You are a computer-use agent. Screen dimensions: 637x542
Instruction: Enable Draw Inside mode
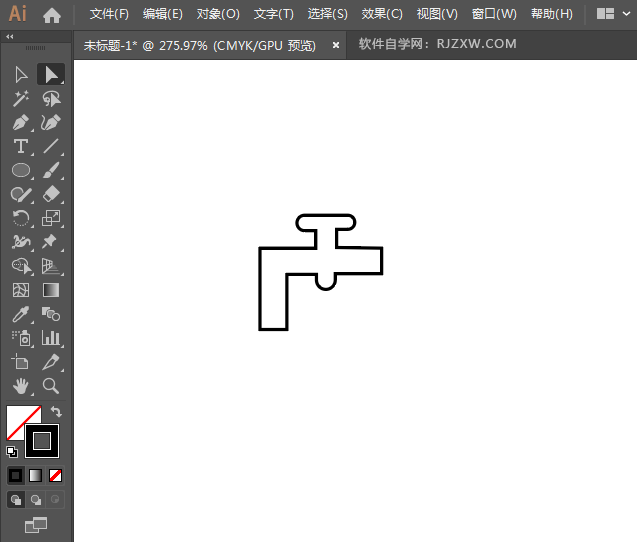[x=55, y=499]
